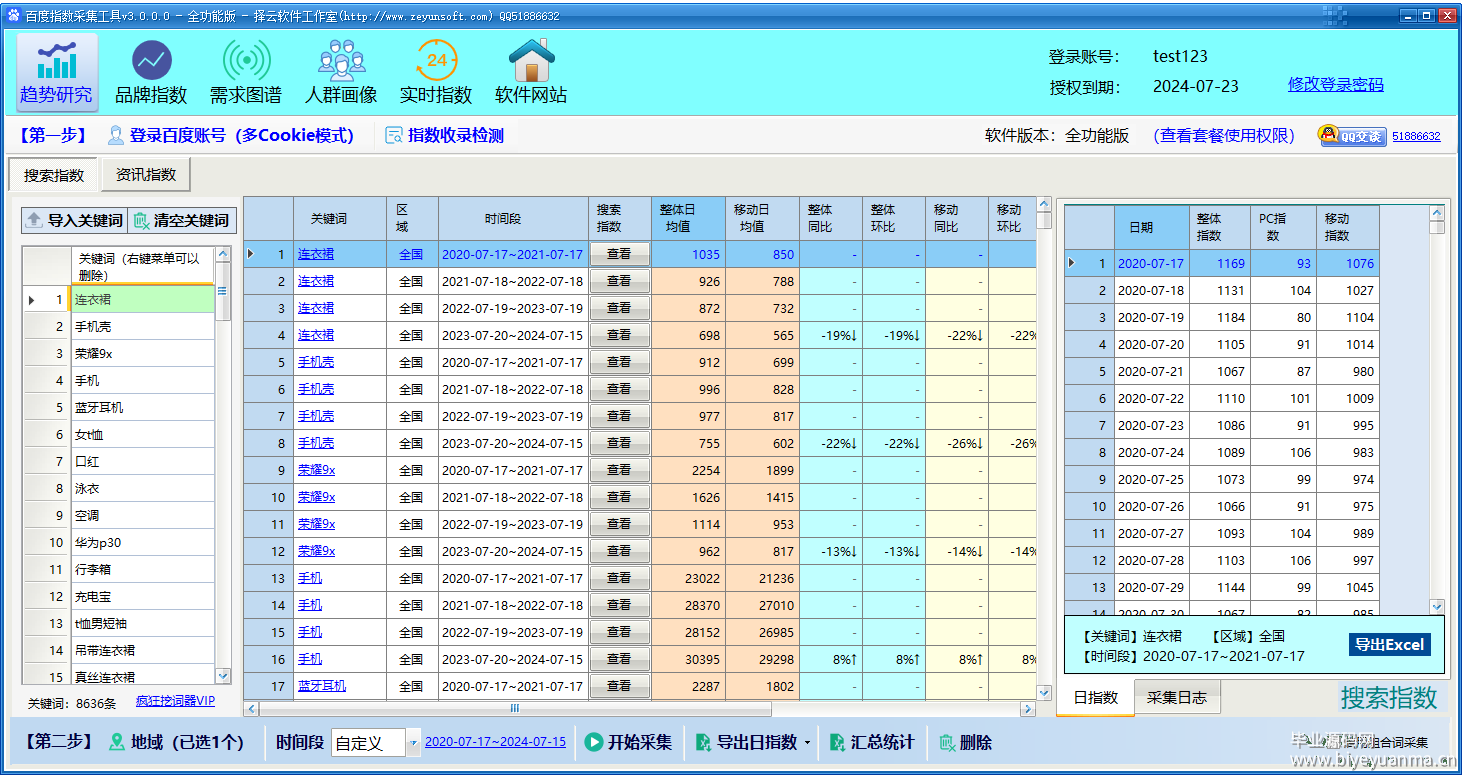Click the PC指数 column header

pyautogui.click(x=1283, y=227)
